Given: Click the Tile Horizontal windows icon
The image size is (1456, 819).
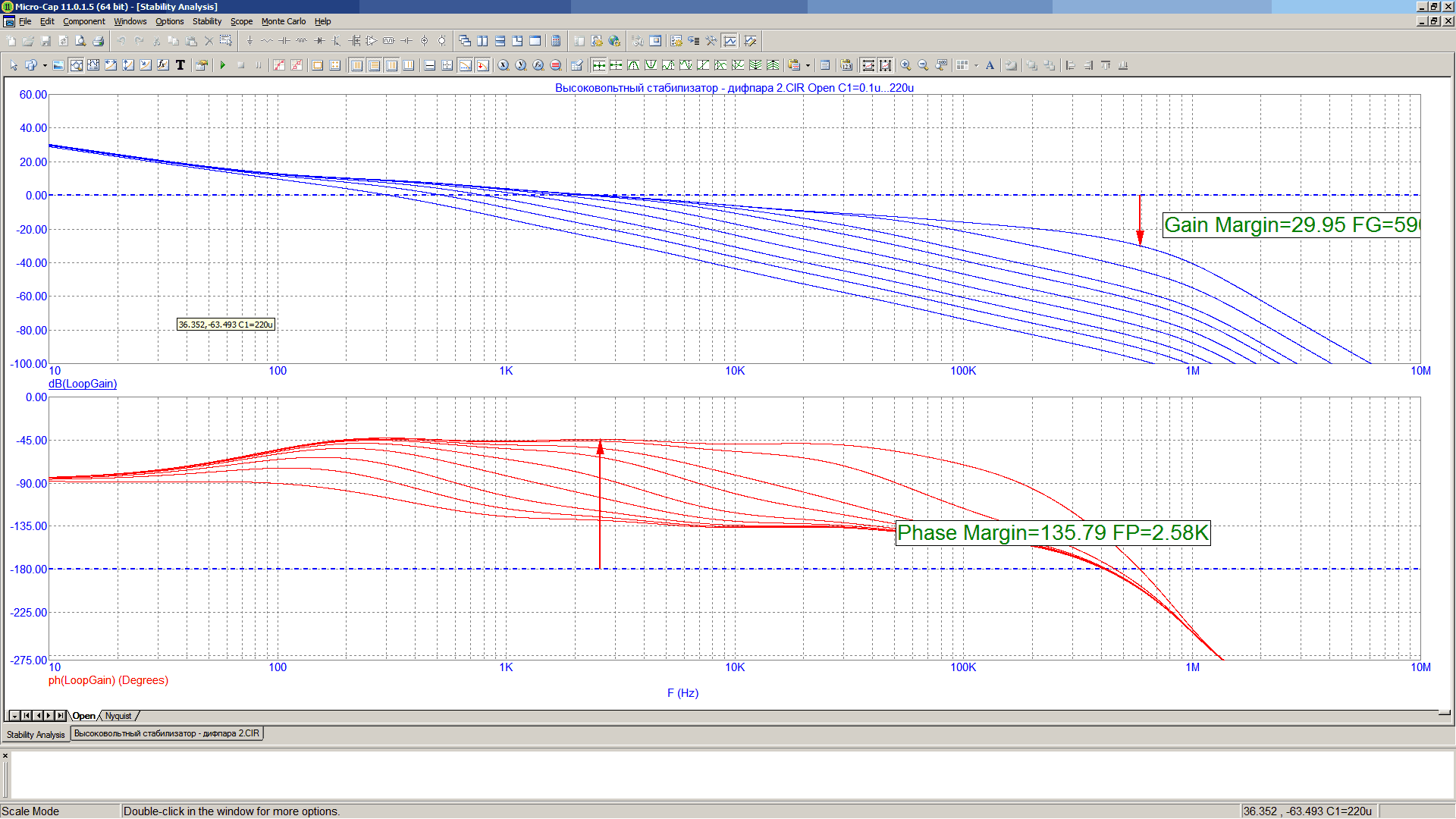Looking at the screenshot, I should 500,41.
